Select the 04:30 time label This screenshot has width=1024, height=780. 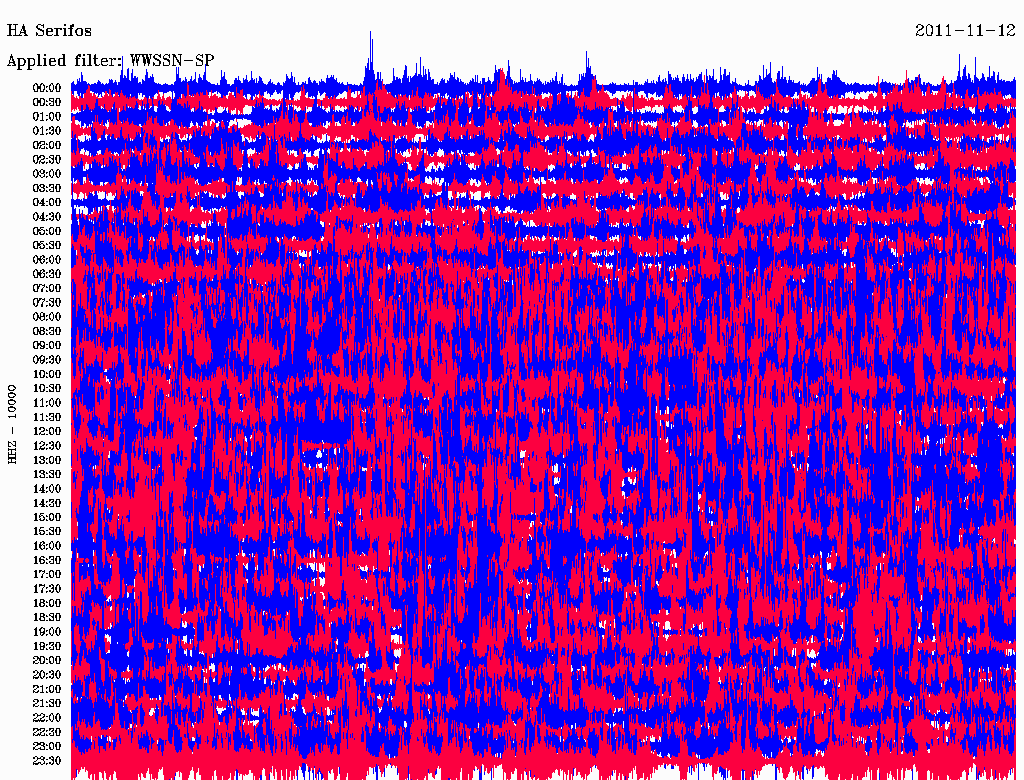point(47,217)
